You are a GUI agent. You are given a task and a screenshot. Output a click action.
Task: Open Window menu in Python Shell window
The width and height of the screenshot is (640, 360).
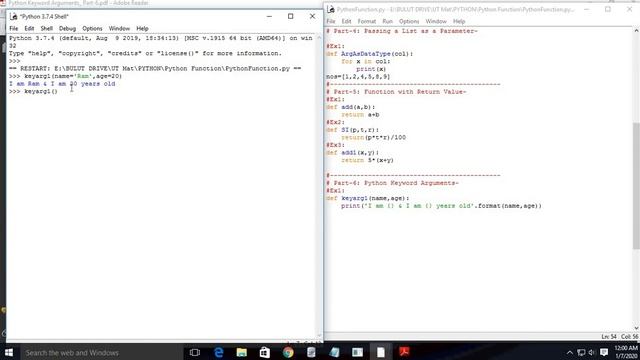[119, 29]
